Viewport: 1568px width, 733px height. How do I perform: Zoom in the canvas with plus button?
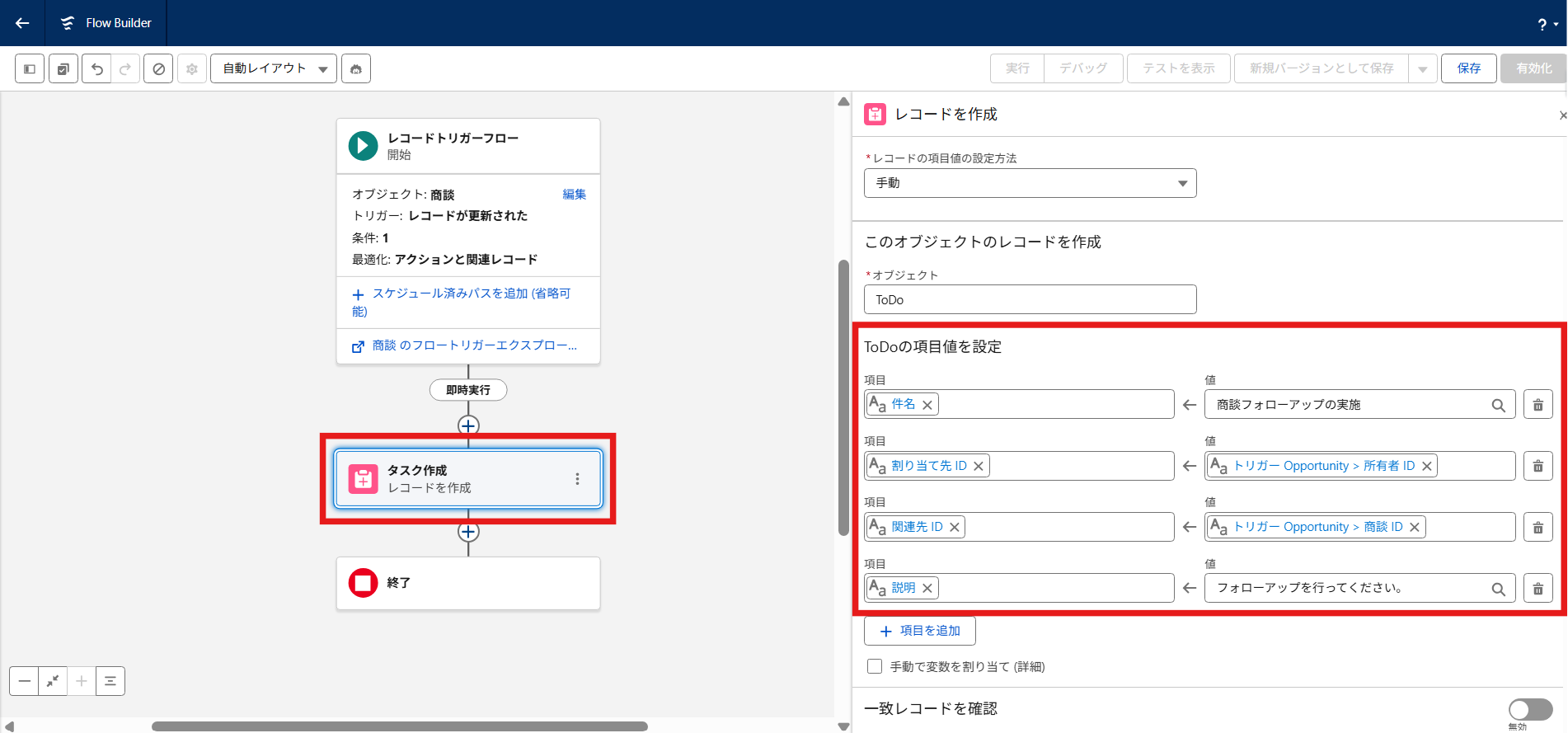tap(82, 681)
